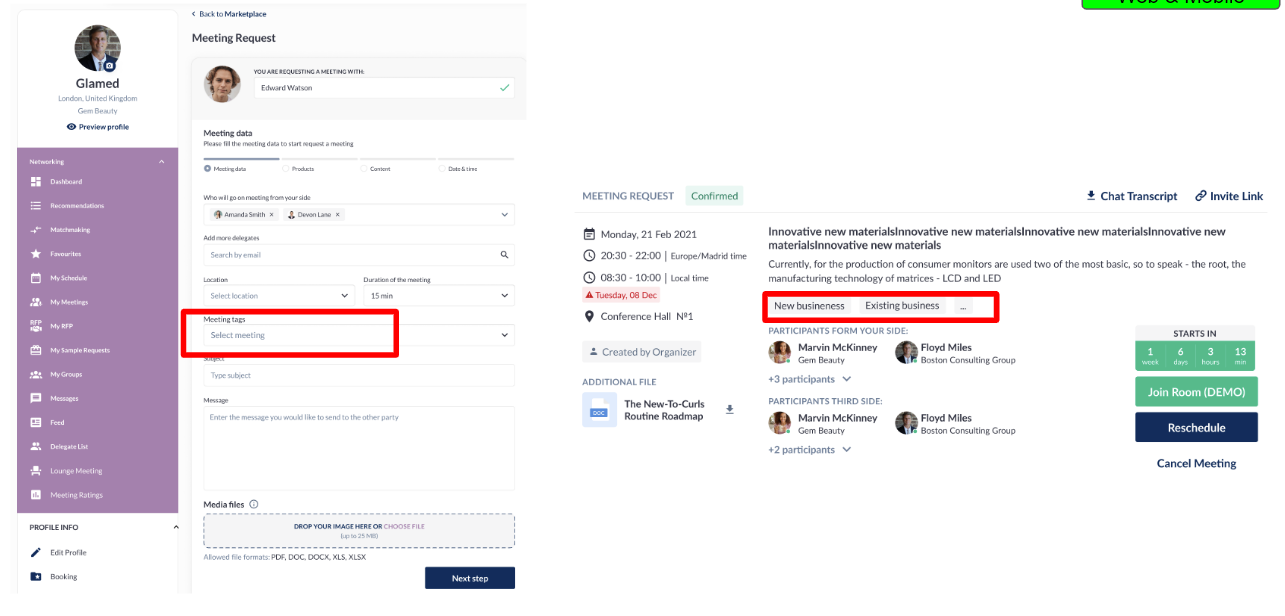The width and height of the screenshot is (1285, 616).
Task: Open Delegate List menu item
Action: click(x=69, y=447)
